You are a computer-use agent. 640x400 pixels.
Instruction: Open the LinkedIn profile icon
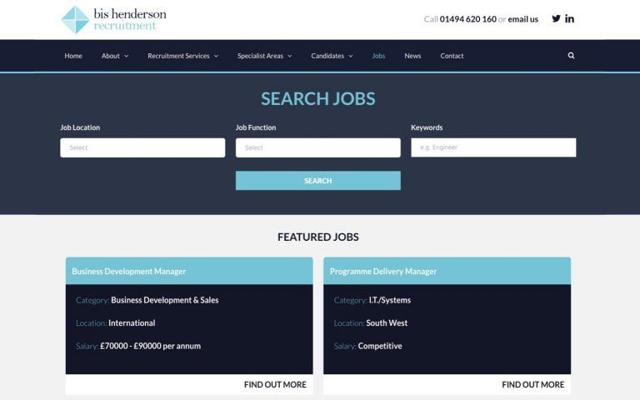pos(570,18)
